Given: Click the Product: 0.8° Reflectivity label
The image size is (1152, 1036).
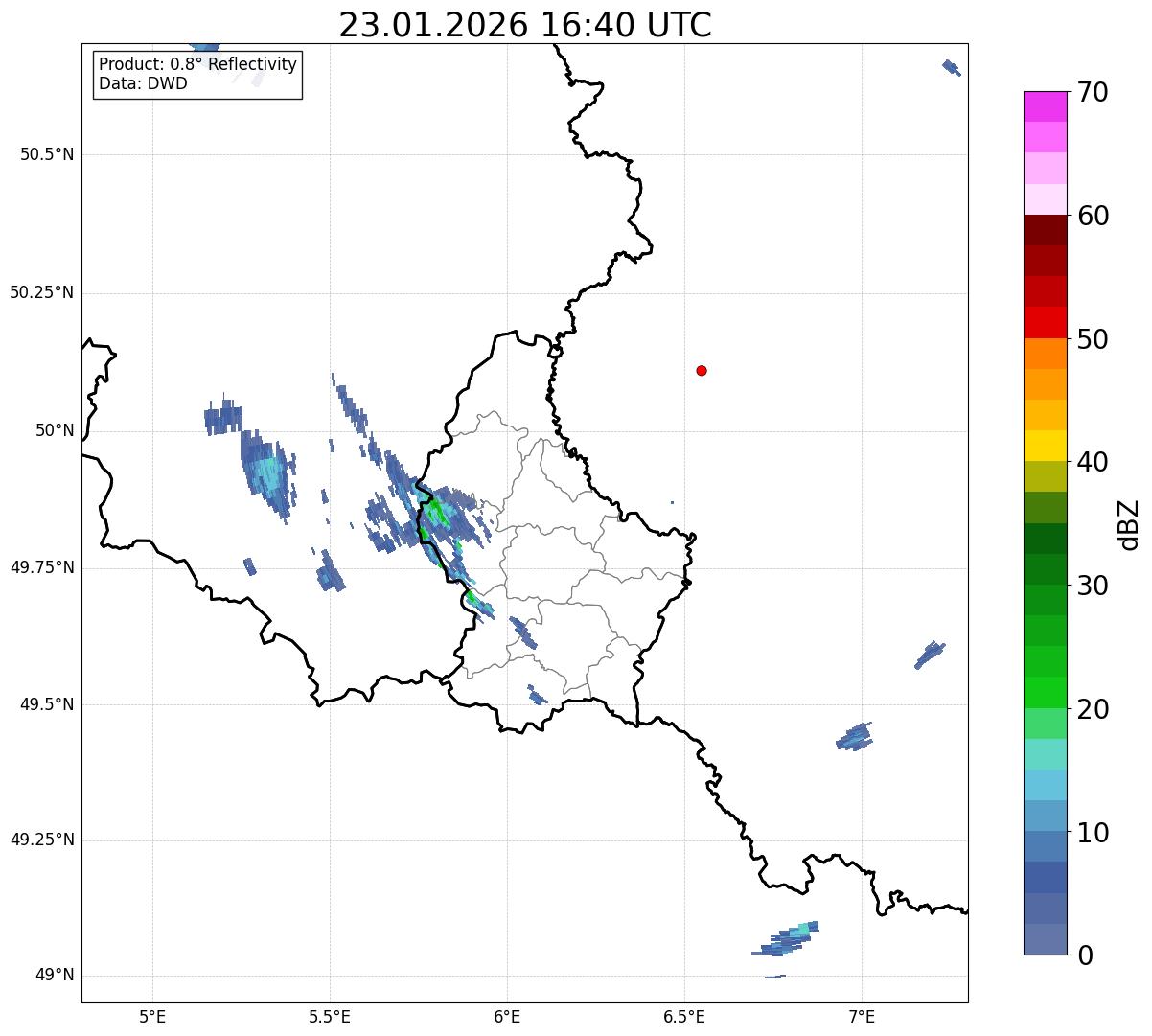Looking at the screenshot, I should pos(197,64).
